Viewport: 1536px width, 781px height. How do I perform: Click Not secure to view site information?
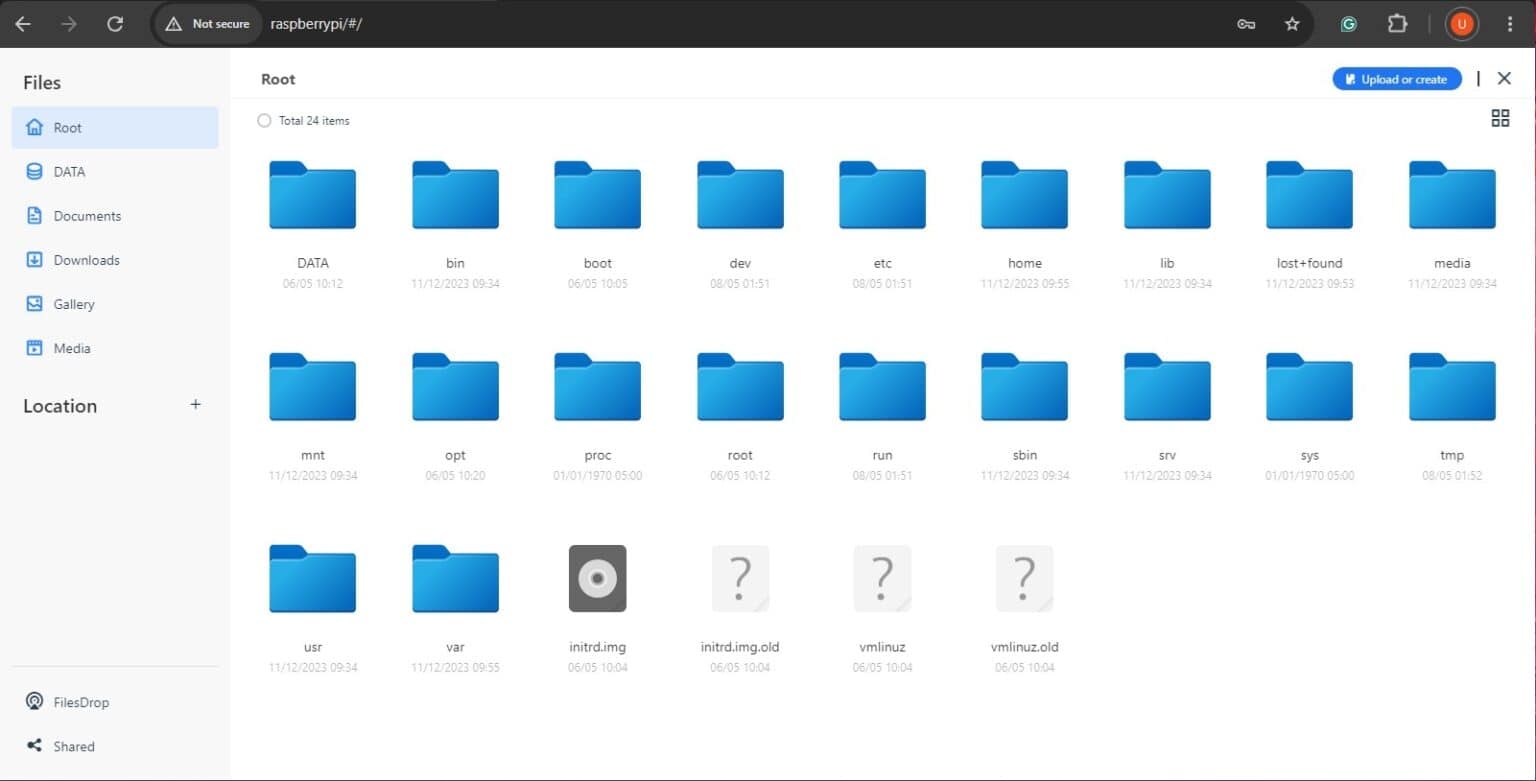pyautogui.click(x=206, y=23)
